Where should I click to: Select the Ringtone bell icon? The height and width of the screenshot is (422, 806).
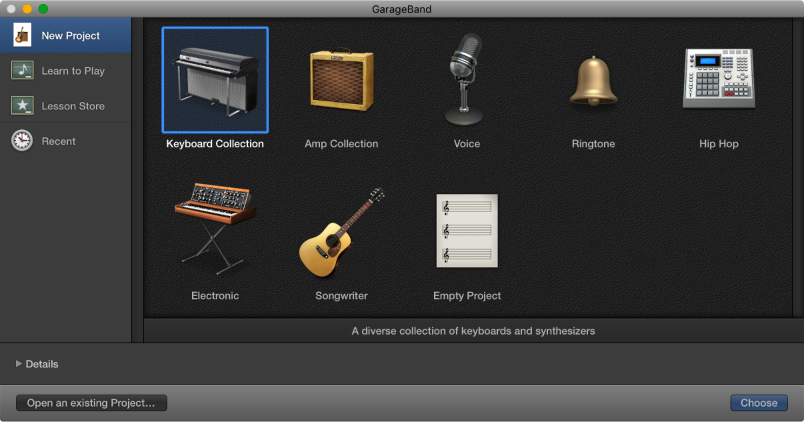tap(593, 81)
